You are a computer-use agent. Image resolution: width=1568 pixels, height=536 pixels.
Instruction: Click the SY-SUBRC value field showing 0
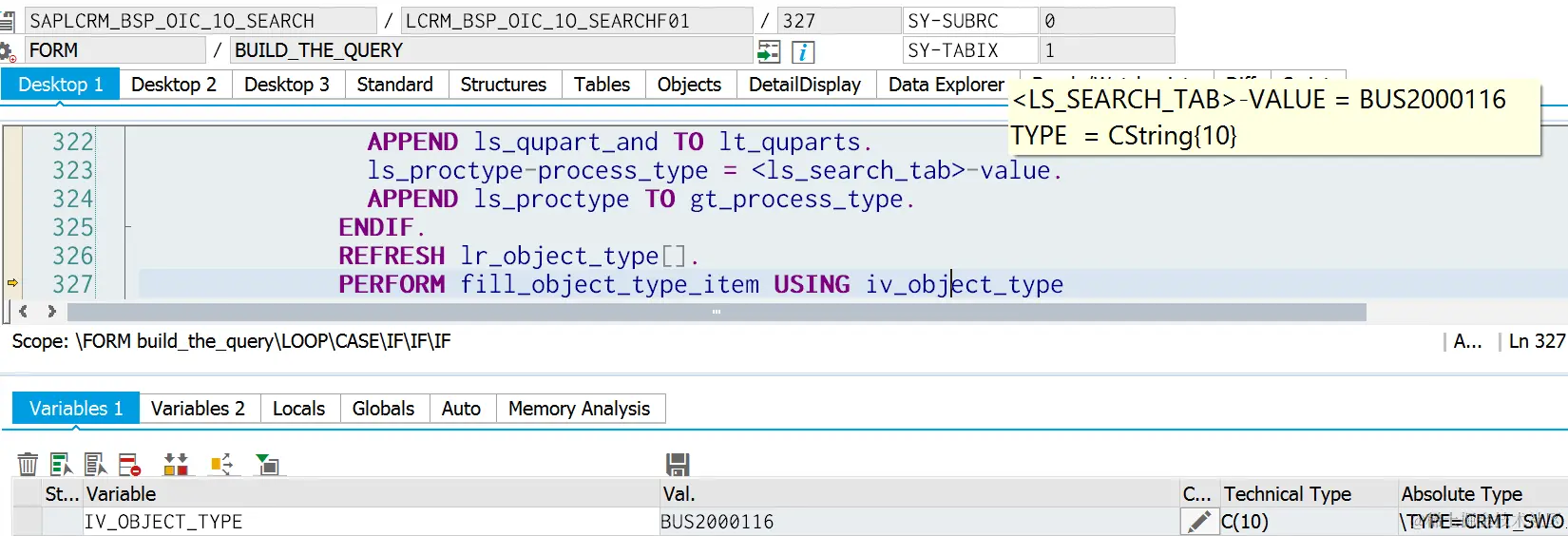(1107, 21)
